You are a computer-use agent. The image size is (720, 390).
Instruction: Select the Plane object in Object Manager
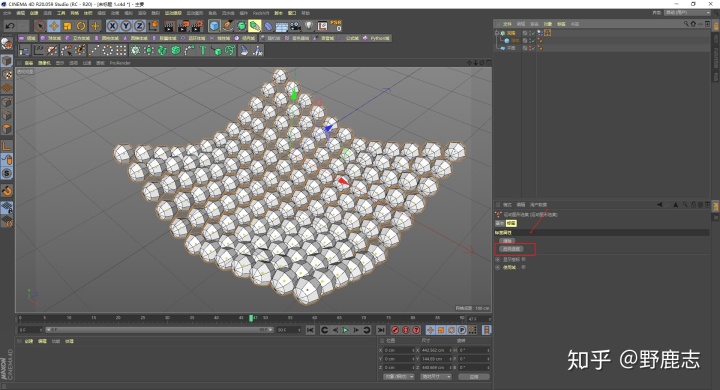click(511, 48)
